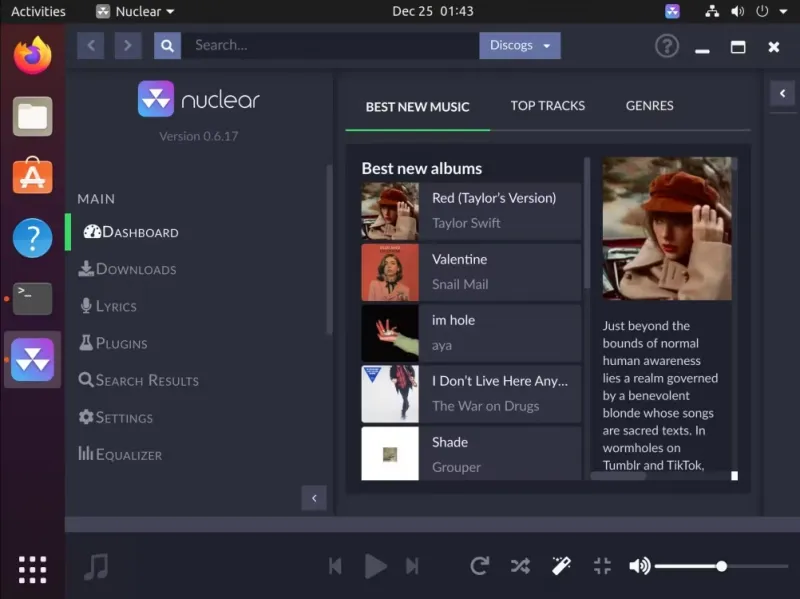Click the music note cover placeholder
The width and height of the screenshot is (800, 599).
click(96, 566)
